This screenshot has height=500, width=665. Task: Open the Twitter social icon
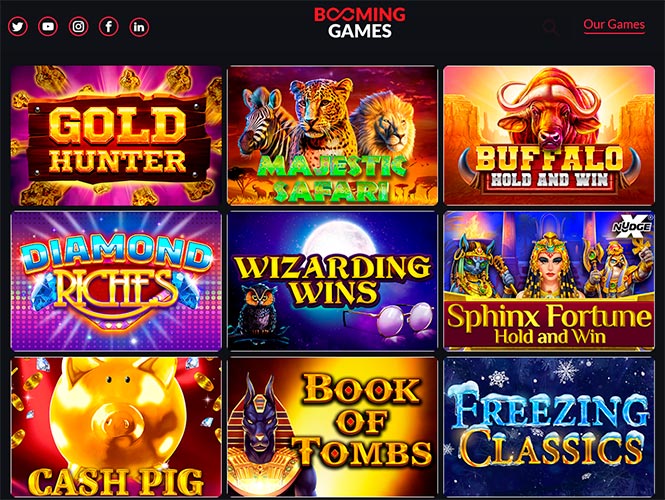point(18,27)
